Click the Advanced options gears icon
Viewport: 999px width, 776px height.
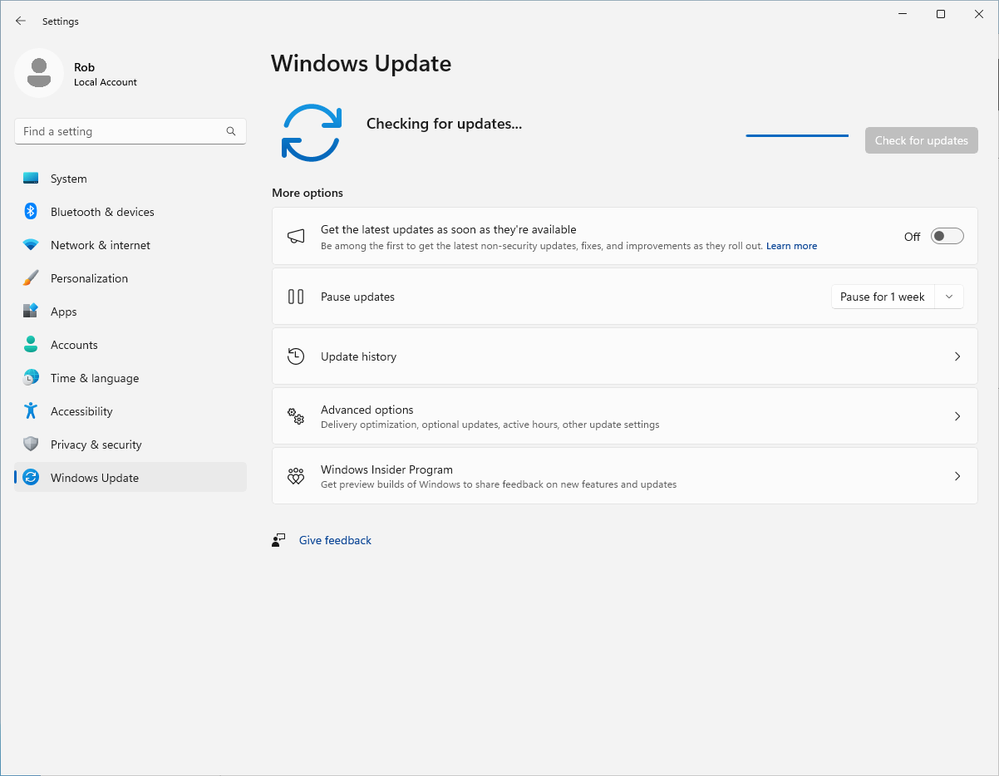296,416
